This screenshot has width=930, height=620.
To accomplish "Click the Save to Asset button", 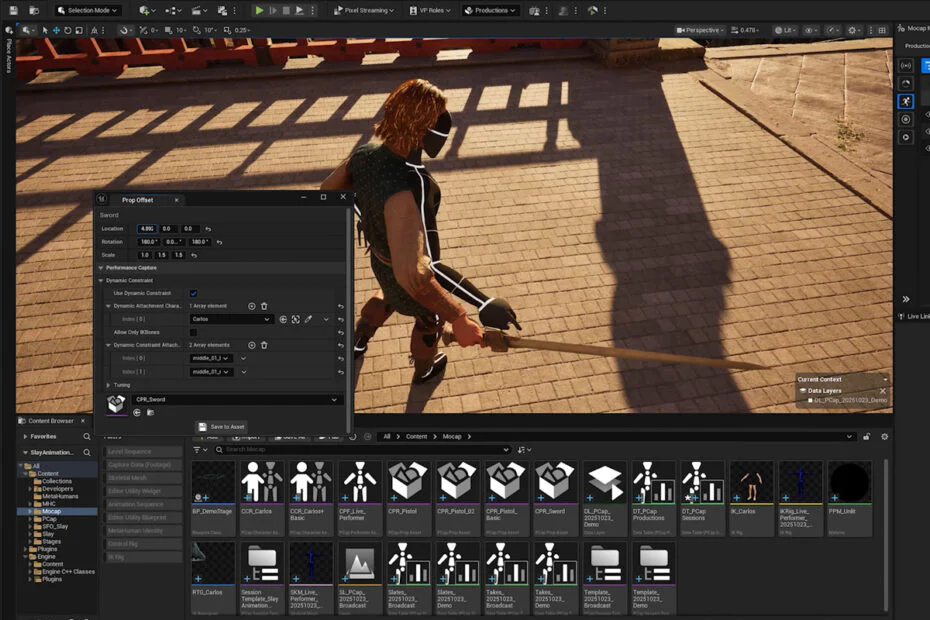I will point(221,427).
